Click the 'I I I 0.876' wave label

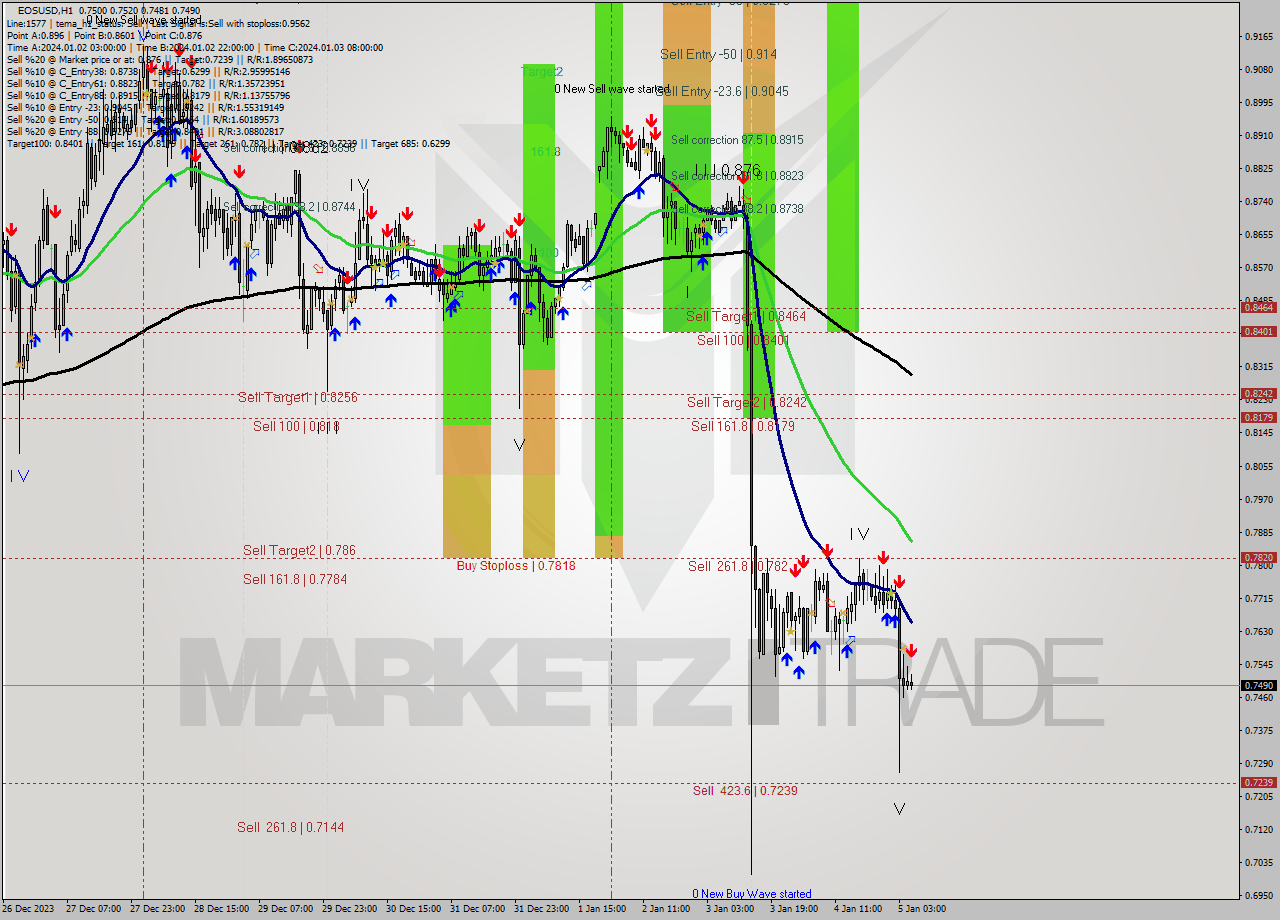(x=727, y=170)
